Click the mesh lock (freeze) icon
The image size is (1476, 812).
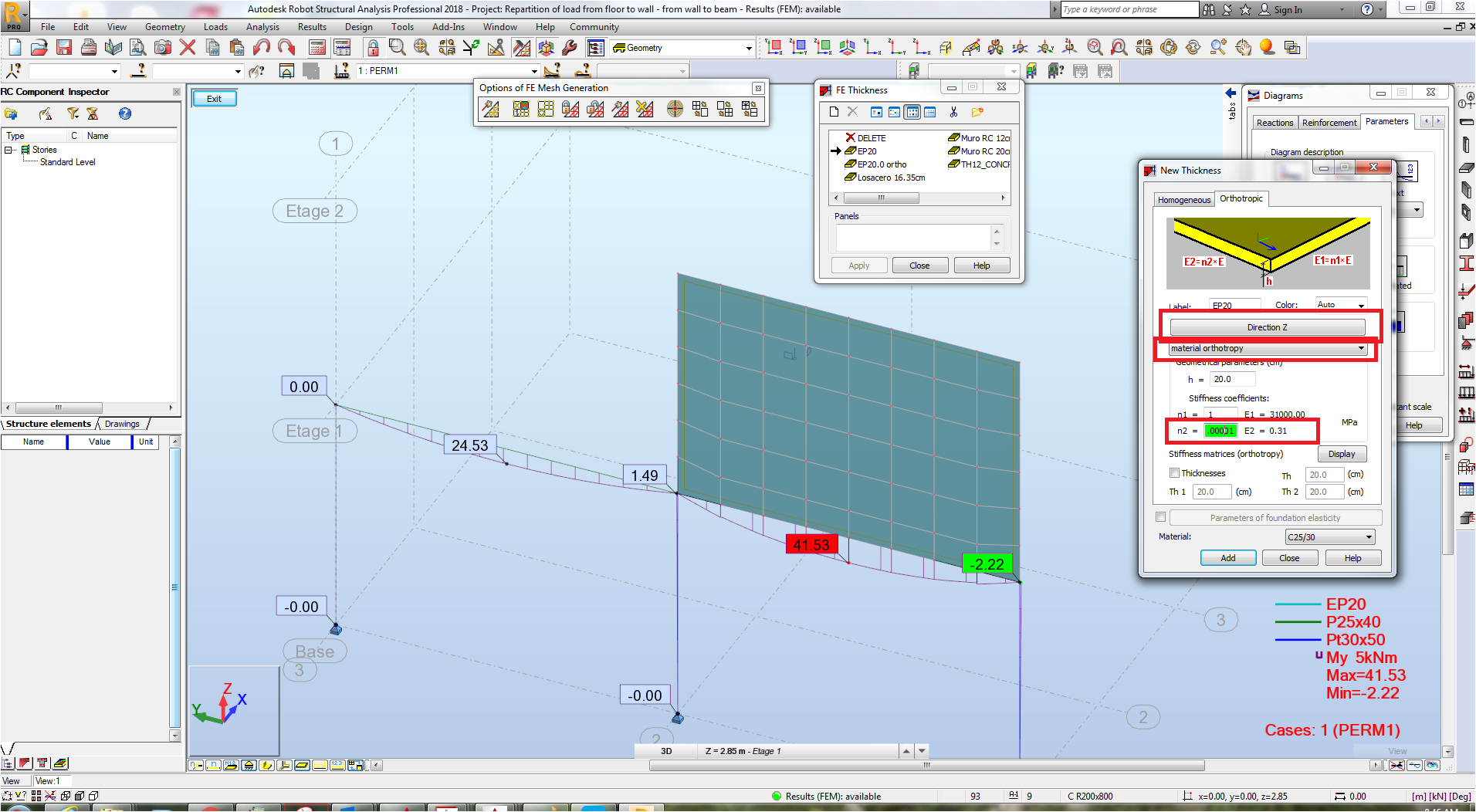[x=570, y=109]
